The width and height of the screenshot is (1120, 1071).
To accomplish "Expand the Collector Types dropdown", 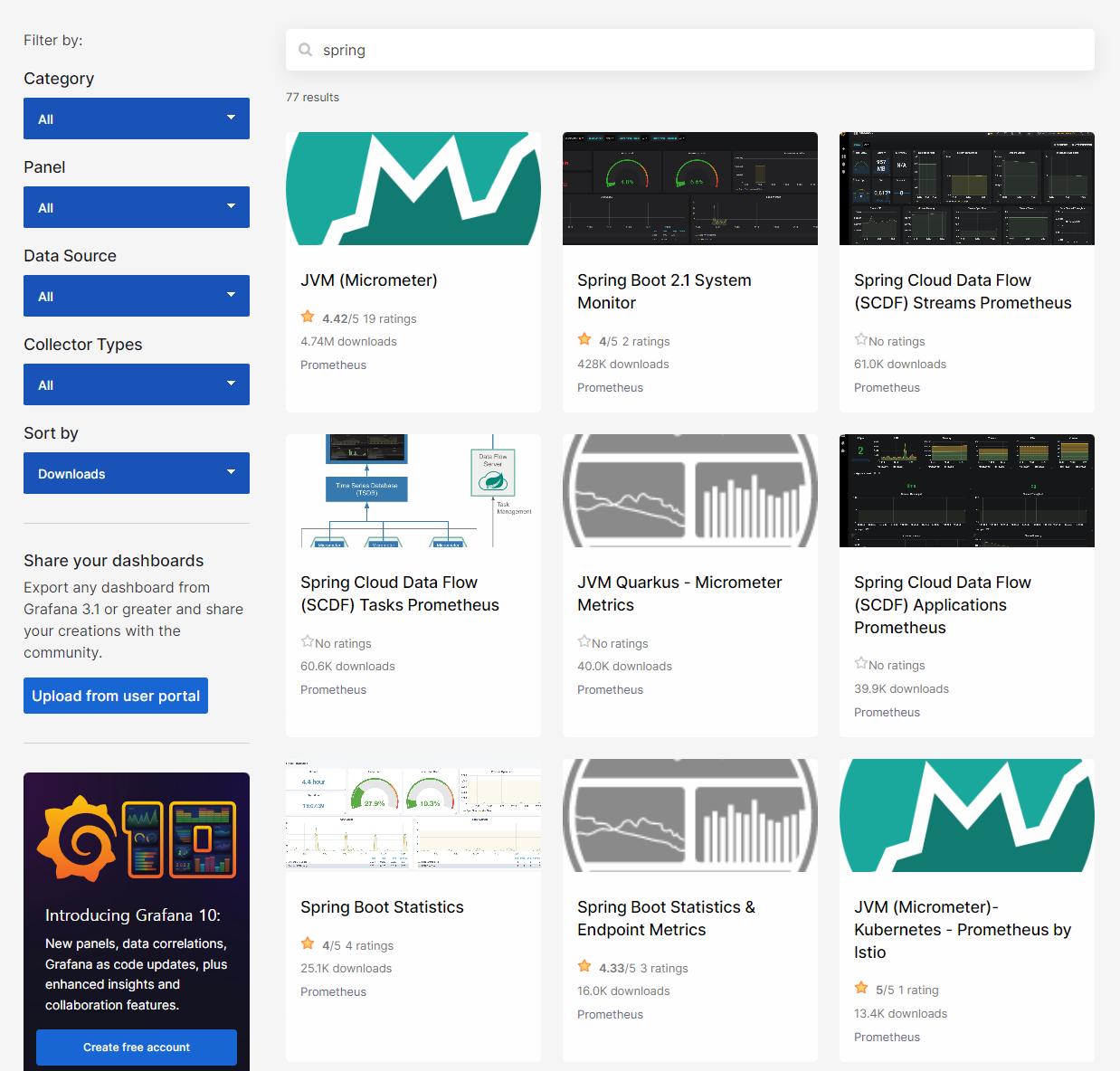I will coord(137,384).
